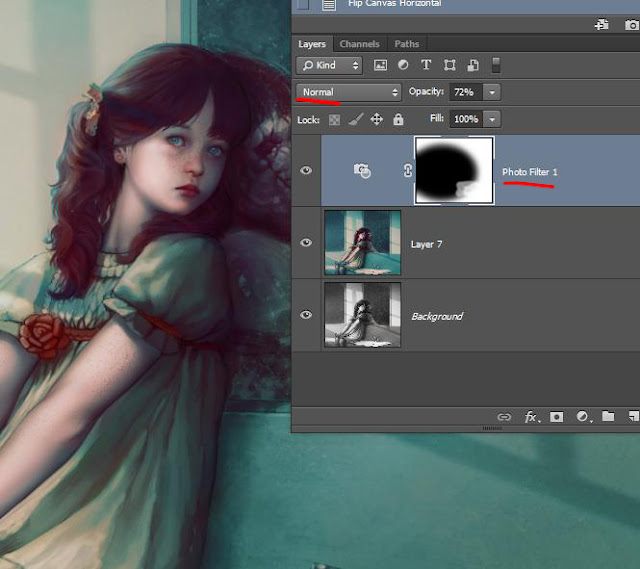
Task: Hide the Photo Filter 1 layer
Action: click(x=306, y=170)
